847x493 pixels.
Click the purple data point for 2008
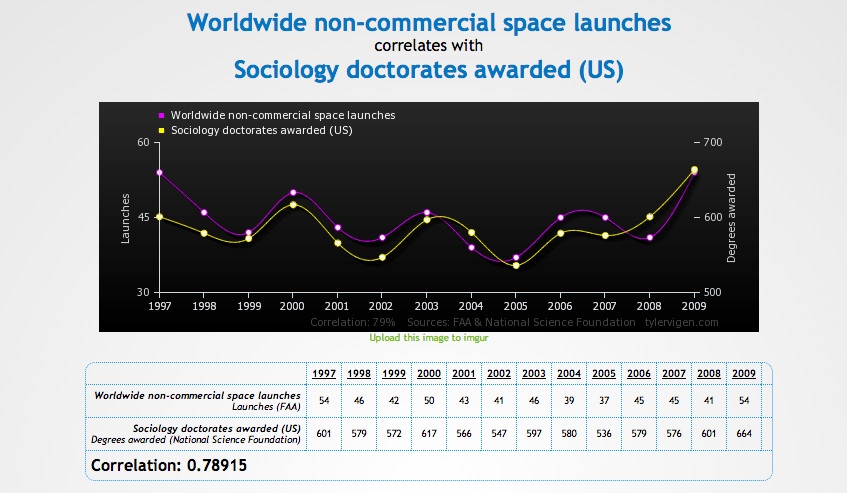click(650, 238)
